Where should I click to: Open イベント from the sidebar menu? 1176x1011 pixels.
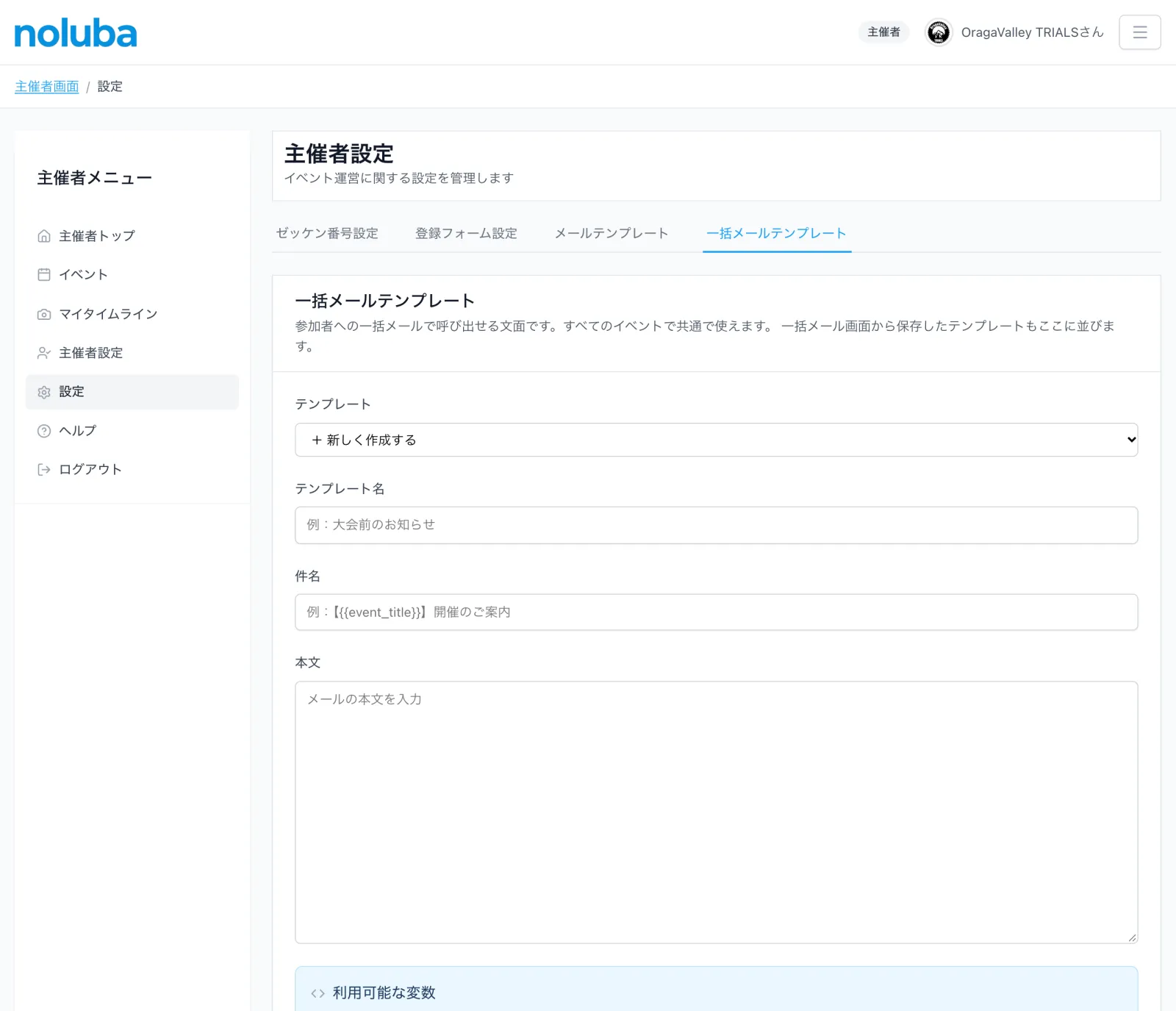coord(132,275)
